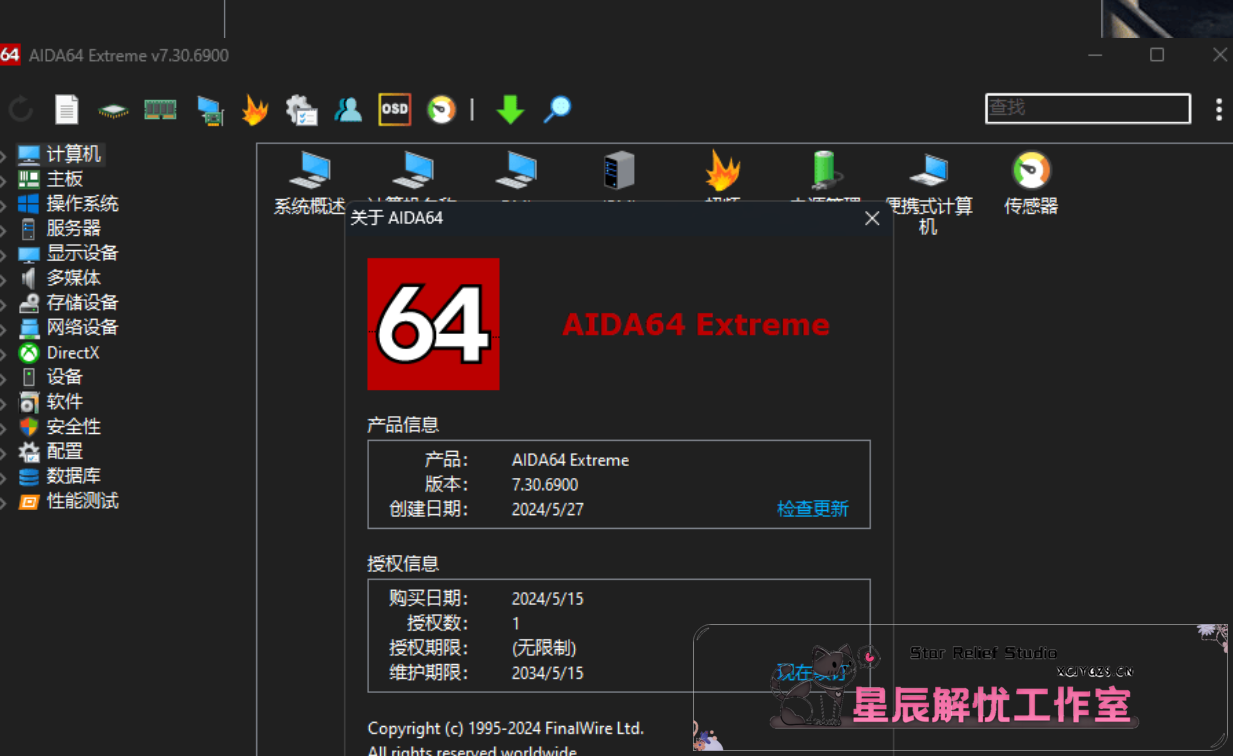Click build date value 2024/5/27

(x=547, y=509)
